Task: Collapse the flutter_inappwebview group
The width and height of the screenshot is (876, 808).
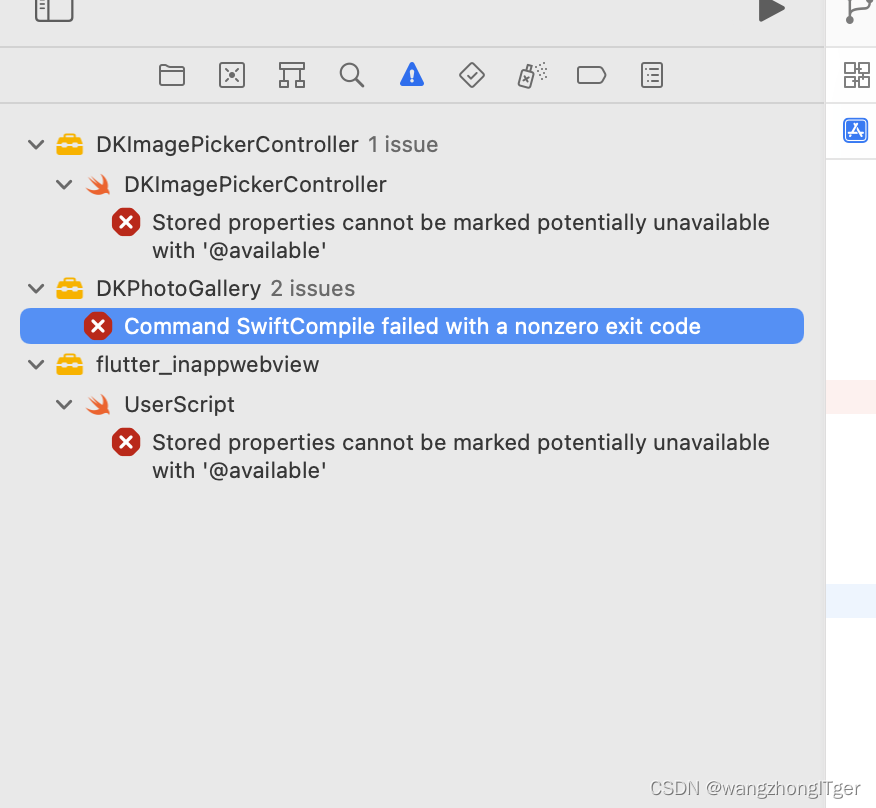Action: point(36,364)
